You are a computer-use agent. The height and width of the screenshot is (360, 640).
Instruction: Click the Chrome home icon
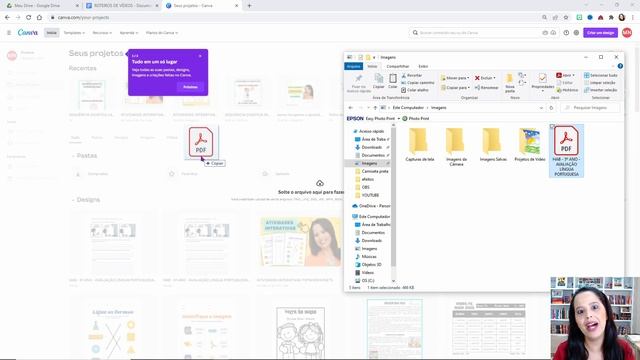(39, 18)
